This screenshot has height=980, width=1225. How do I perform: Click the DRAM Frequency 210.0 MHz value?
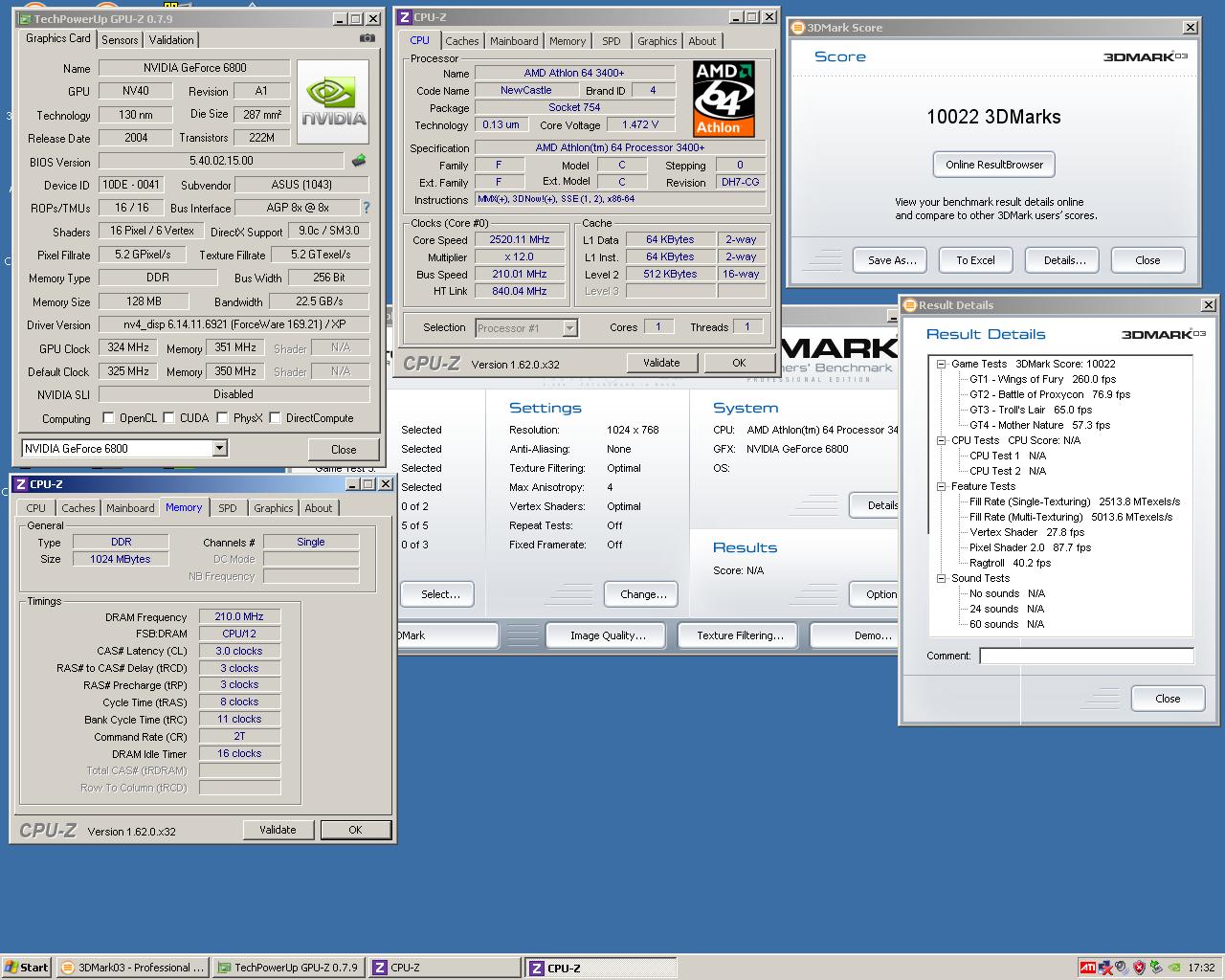pos(239,616)
